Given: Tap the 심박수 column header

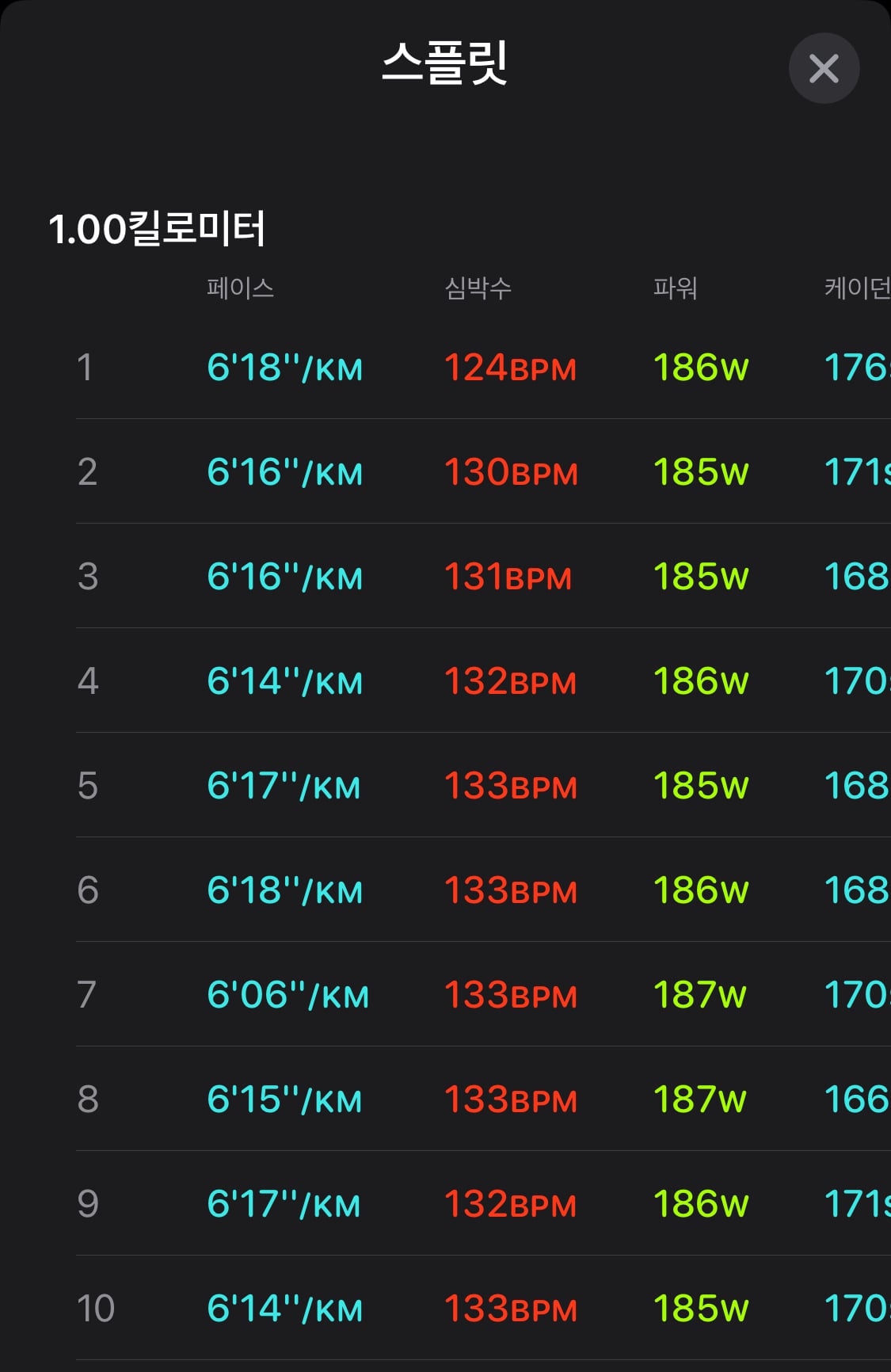Looking at the screenshot, I should [478, 288].
